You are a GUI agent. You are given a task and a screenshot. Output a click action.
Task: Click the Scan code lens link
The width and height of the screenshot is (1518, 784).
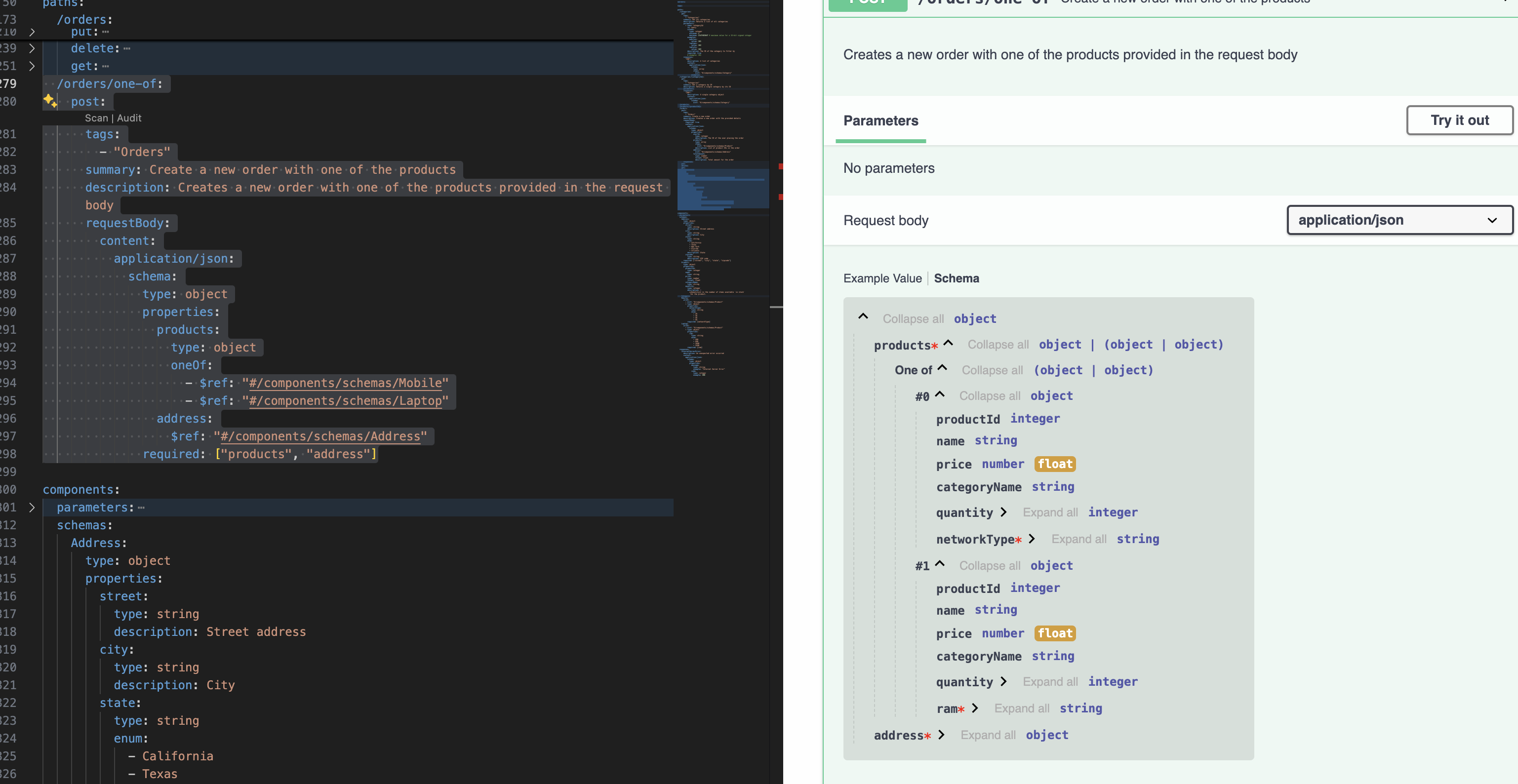[96, 118]
